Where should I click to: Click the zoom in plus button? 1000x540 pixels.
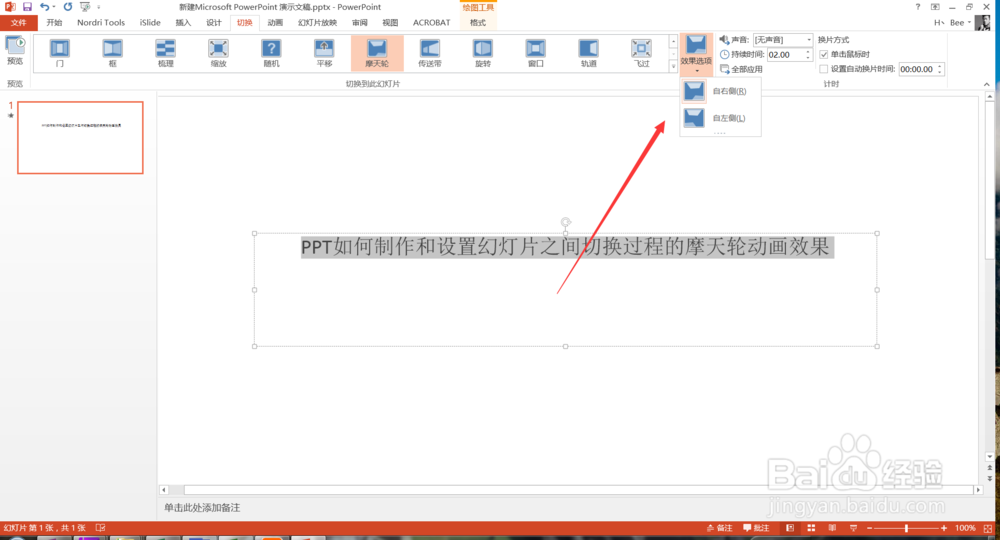(x=944, y=528)
